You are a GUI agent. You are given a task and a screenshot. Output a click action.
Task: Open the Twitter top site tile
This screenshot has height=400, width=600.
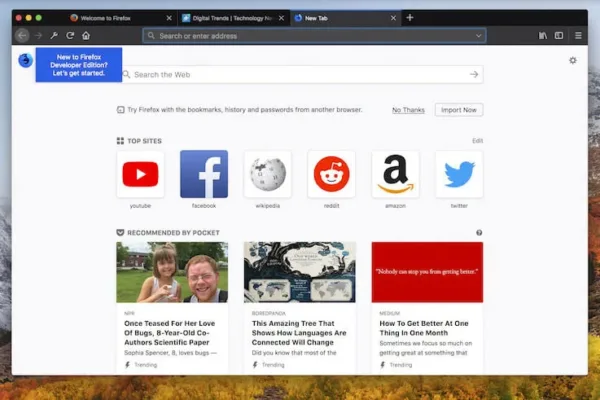(459, 174)
